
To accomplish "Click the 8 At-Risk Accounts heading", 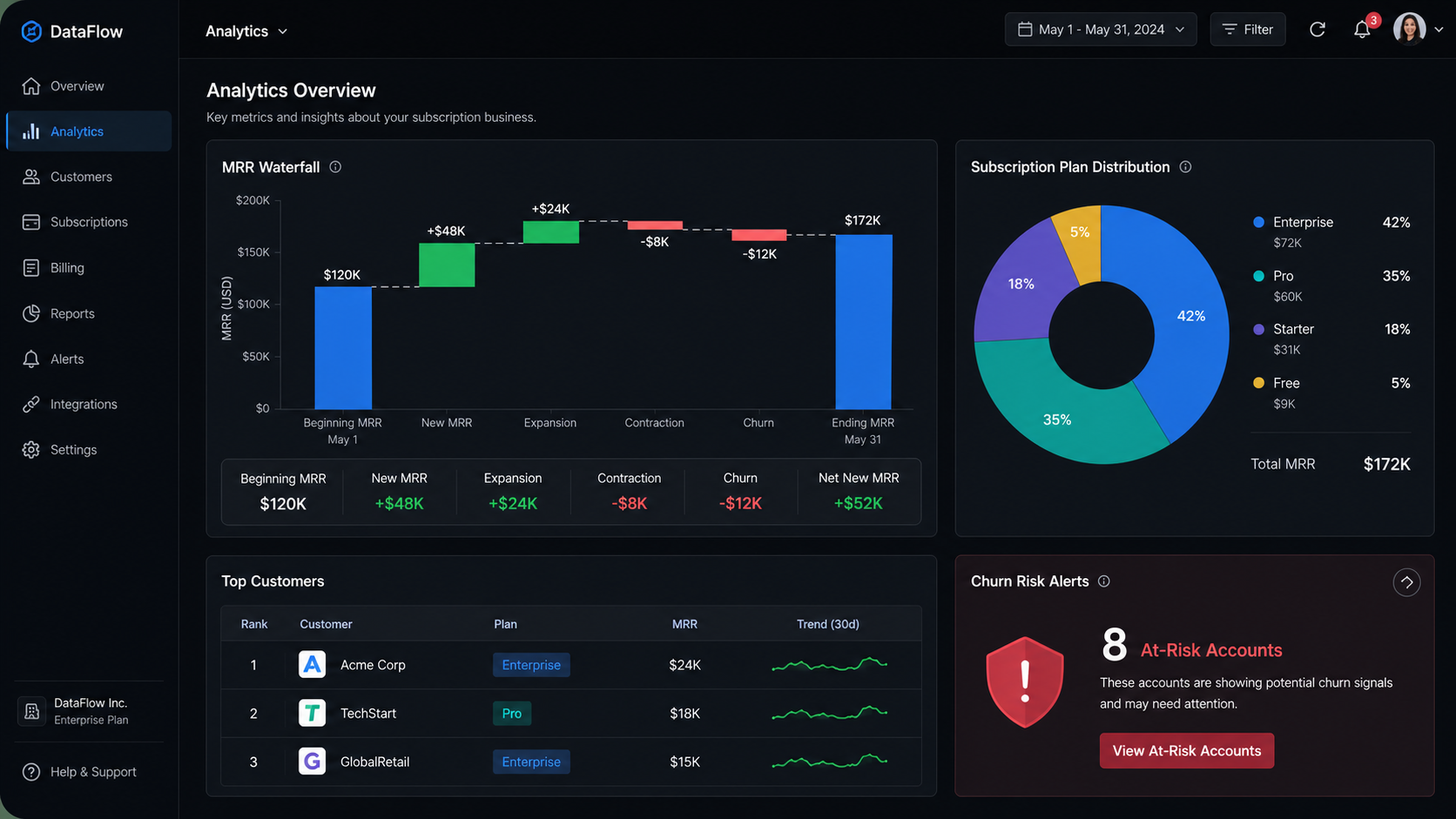I will pos(1192,646).
